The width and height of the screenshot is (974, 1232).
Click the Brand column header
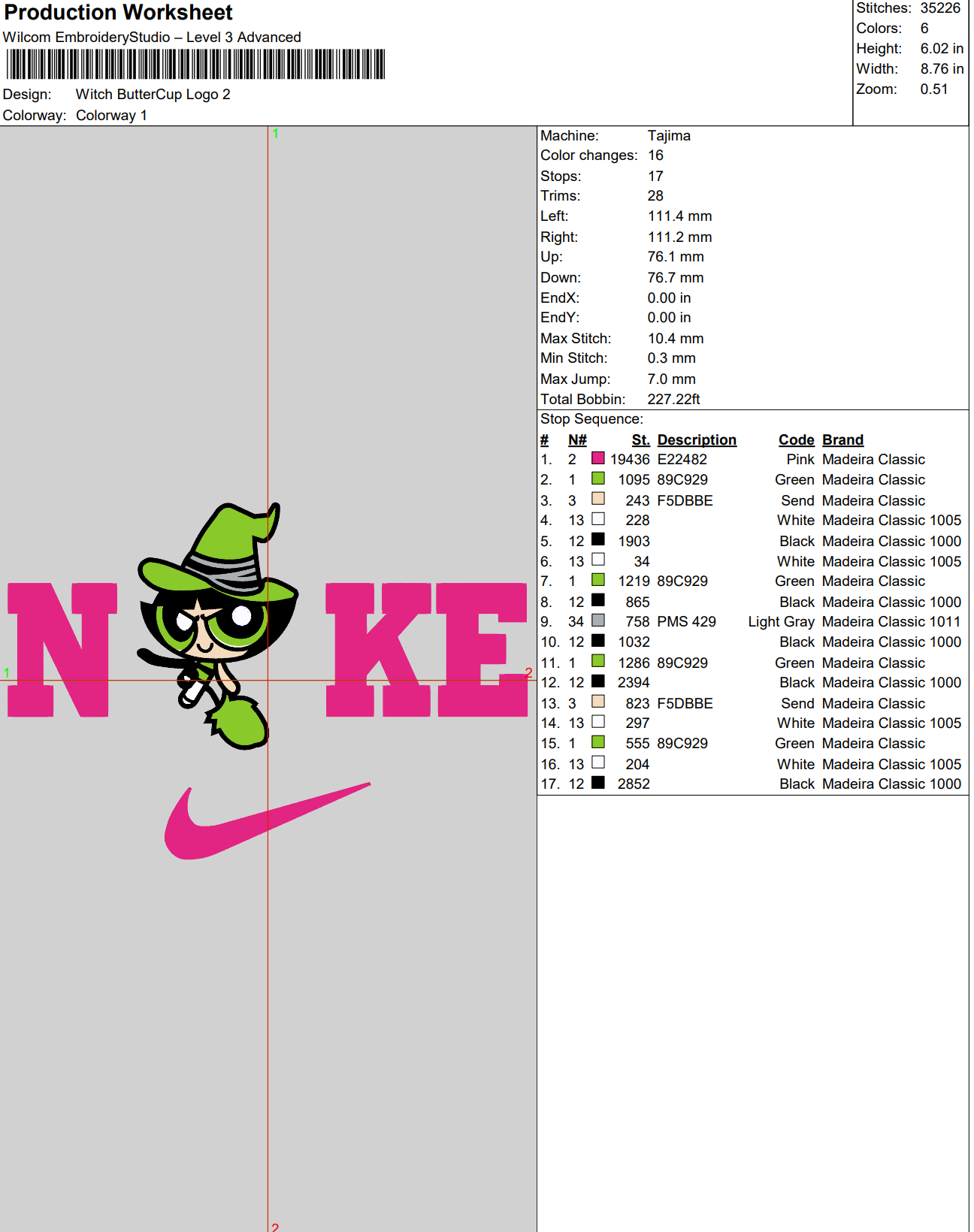tap(842, 440)
